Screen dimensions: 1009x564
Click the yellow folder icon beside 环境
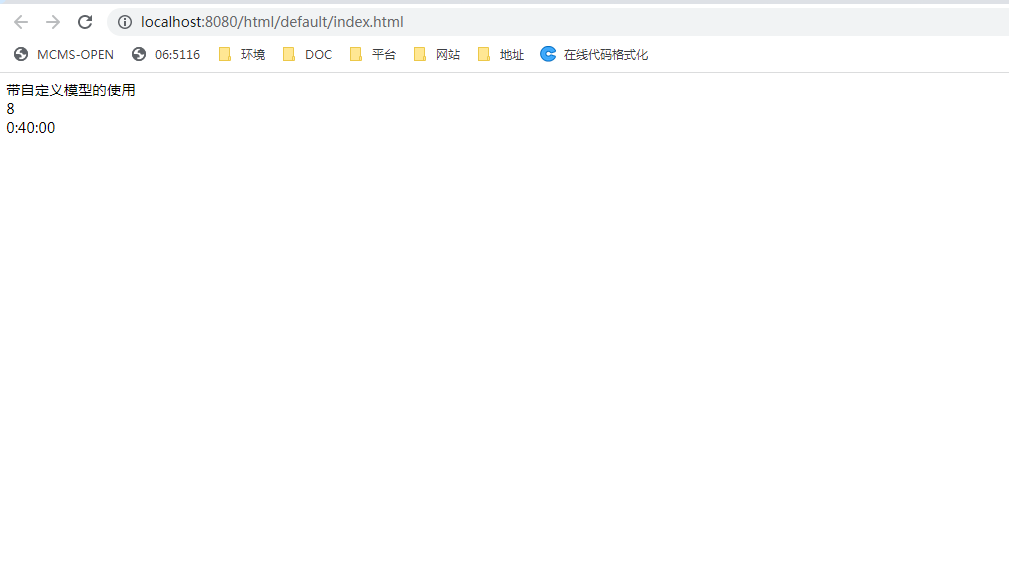tap(225, 55)
